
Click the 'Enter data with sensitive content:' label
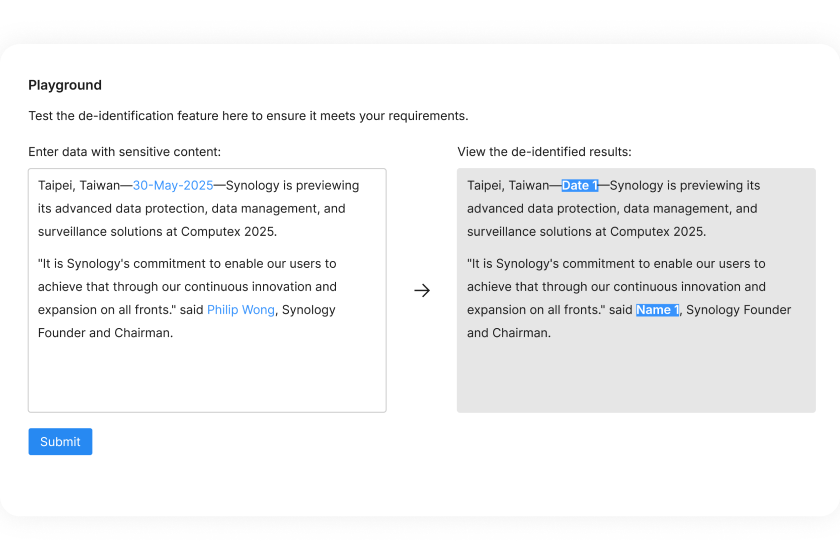tap(124, 152)
